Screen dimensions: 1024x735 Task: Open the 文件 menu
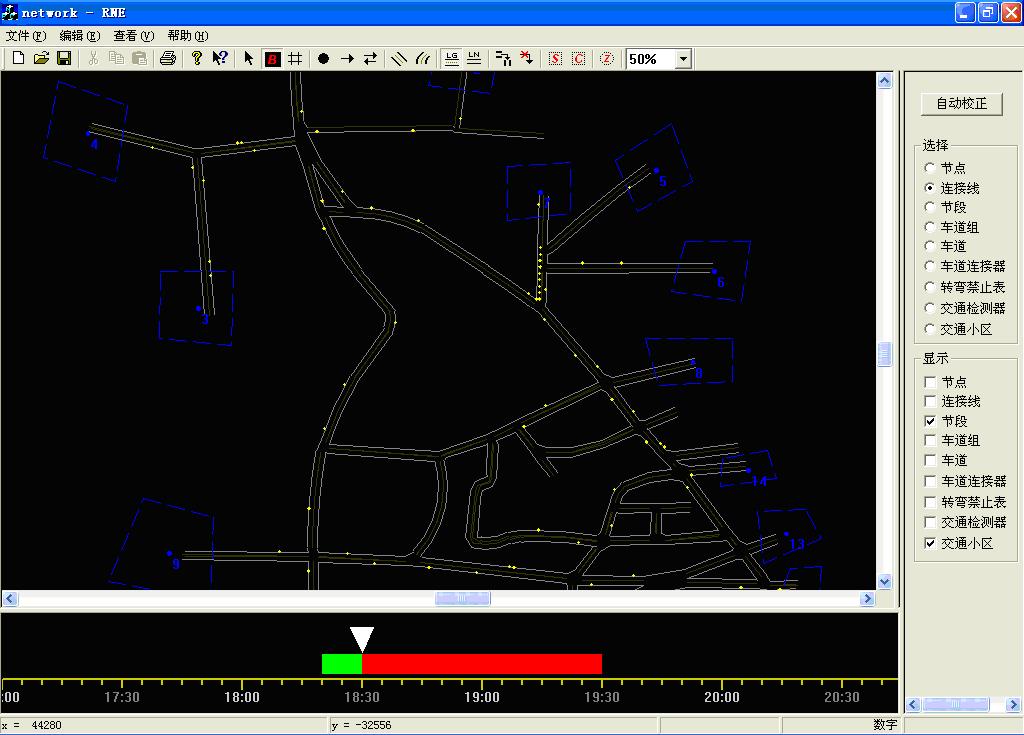click(x=26, y=36)
